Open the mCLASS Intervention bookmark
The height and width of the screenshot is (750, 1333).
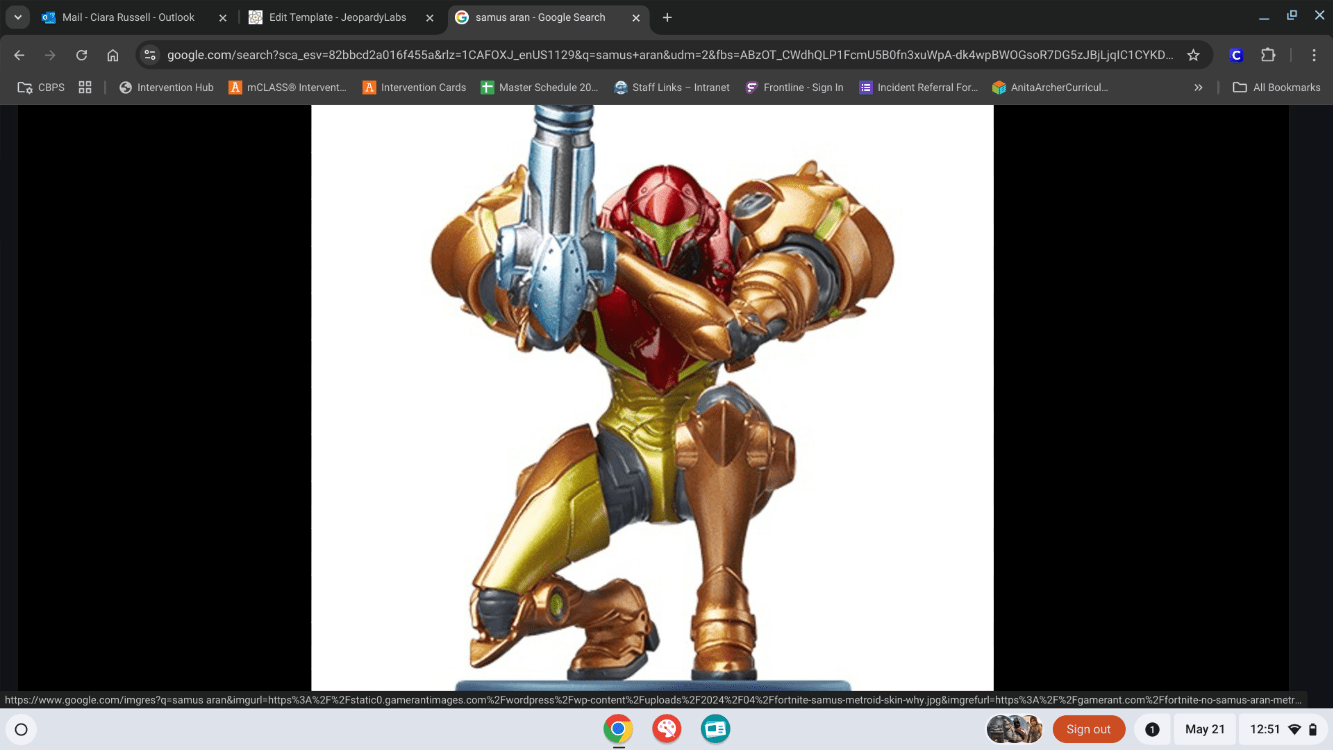tap(288, 87)
